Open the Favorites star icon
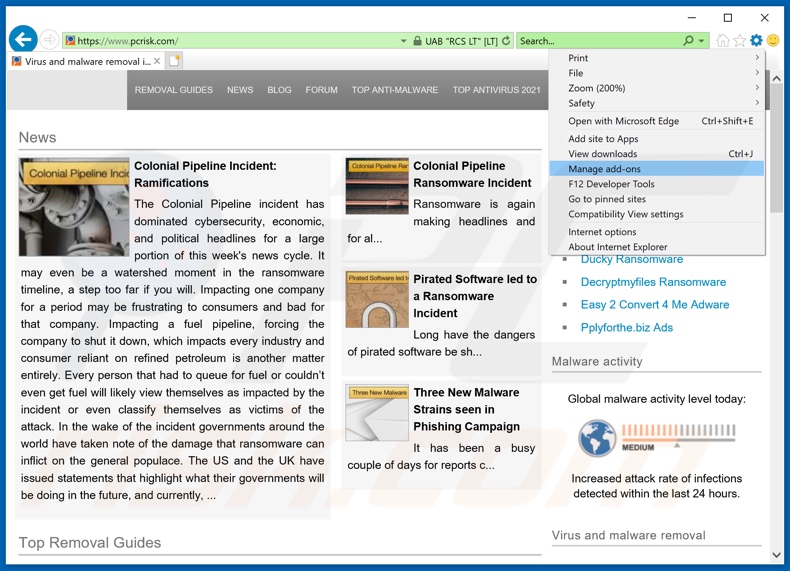Image resolution: width=790 pixels, height=571 pixels. (740, 41)
